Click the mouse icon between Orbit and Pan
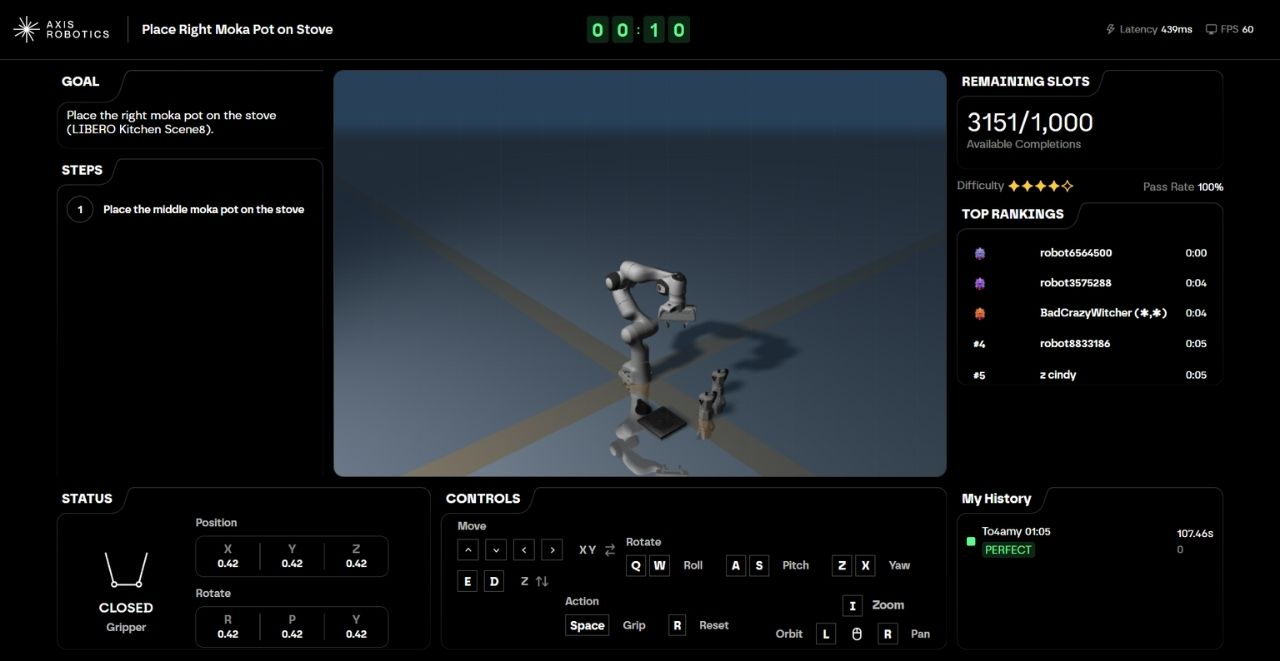This screenshot has height=661, width=1280. coord(856,634)
